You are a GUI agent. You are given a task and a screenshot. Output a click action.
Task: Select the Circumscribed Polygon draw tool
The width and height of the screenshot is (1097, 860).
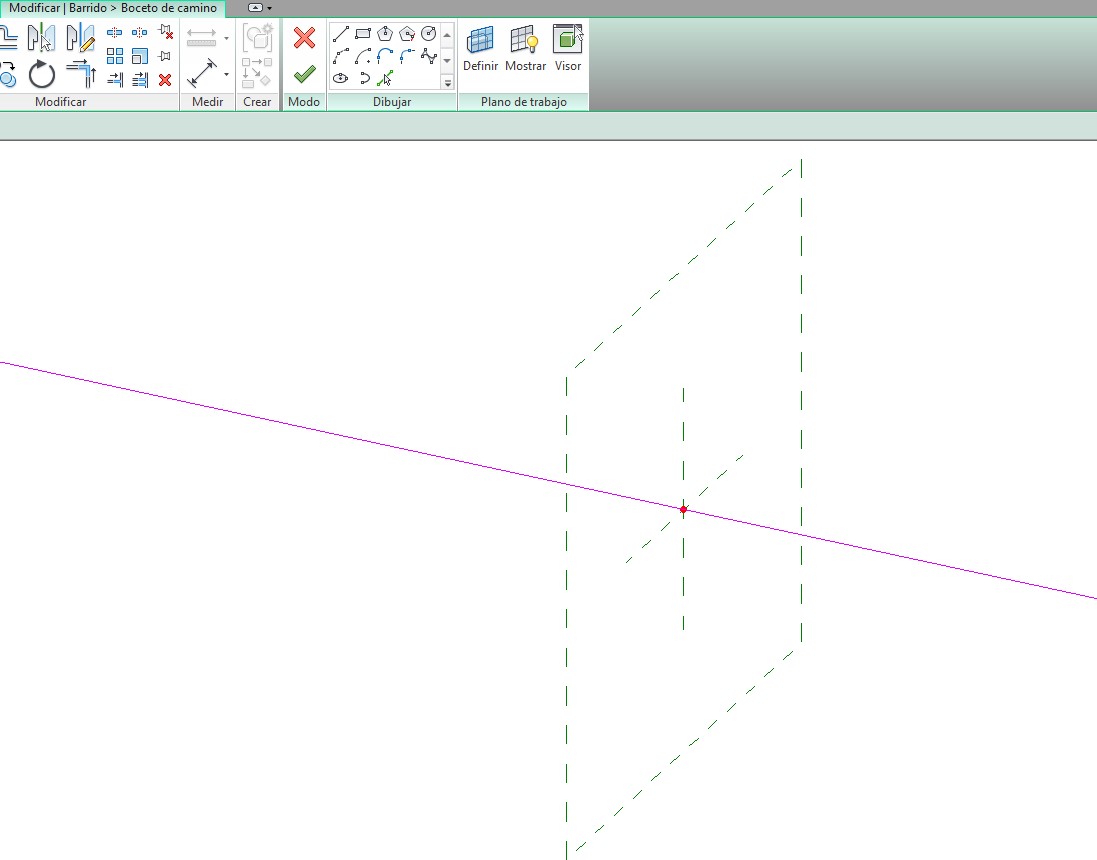(407, 34)
